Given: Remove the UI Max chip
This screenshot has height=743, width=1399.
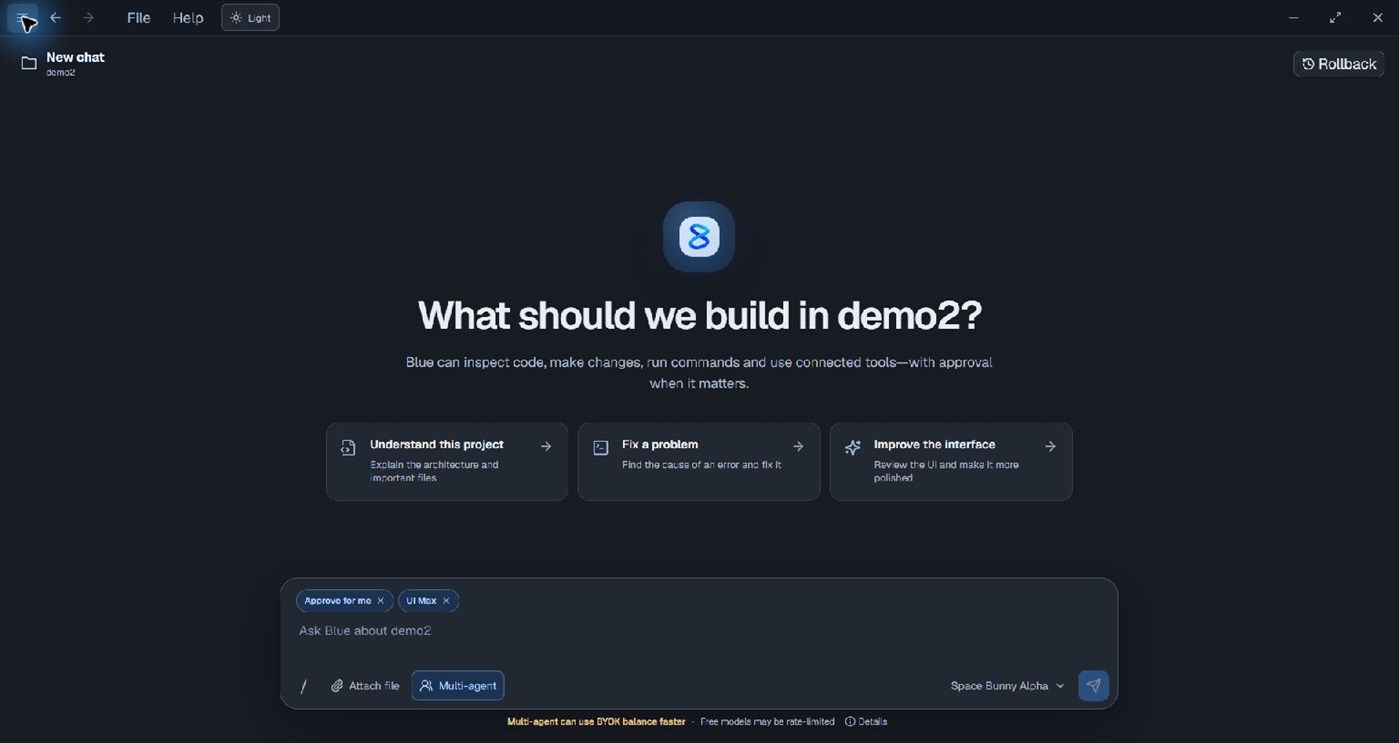Looking at the screenshot, I should point(446,601).
